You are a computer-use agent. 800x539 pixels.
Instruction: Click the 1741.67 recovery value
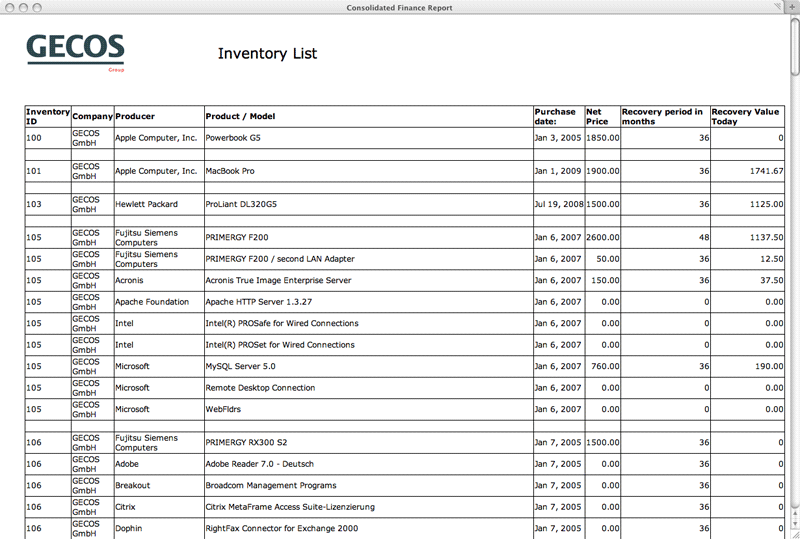click(747, 171)
